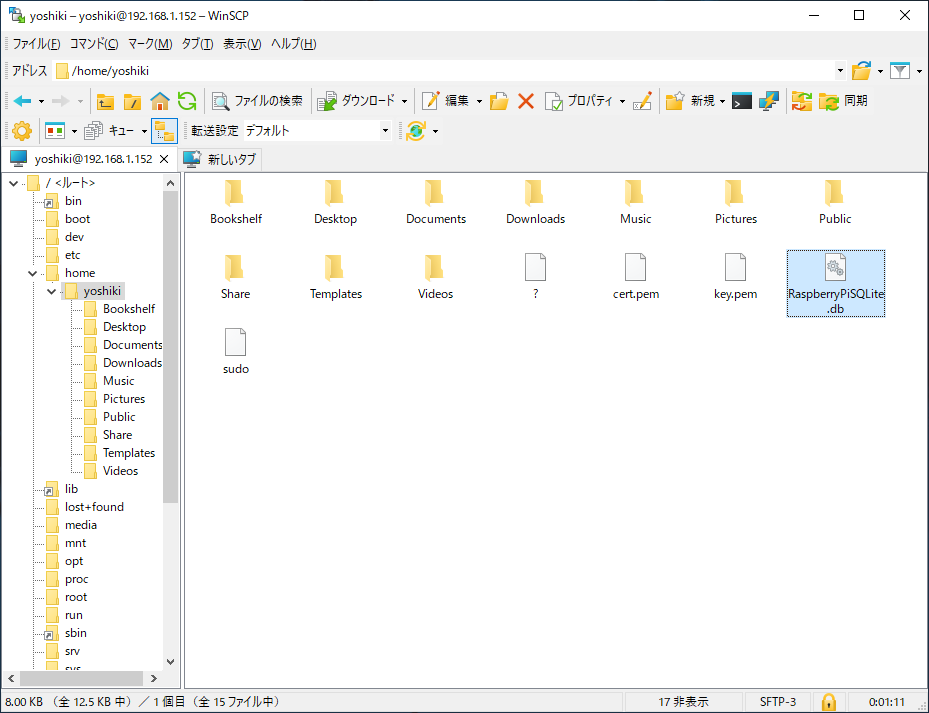The height and width of the screenshot is (713, 929).
Task: Open the コマンド(C) menu
Action: point(94,44)
